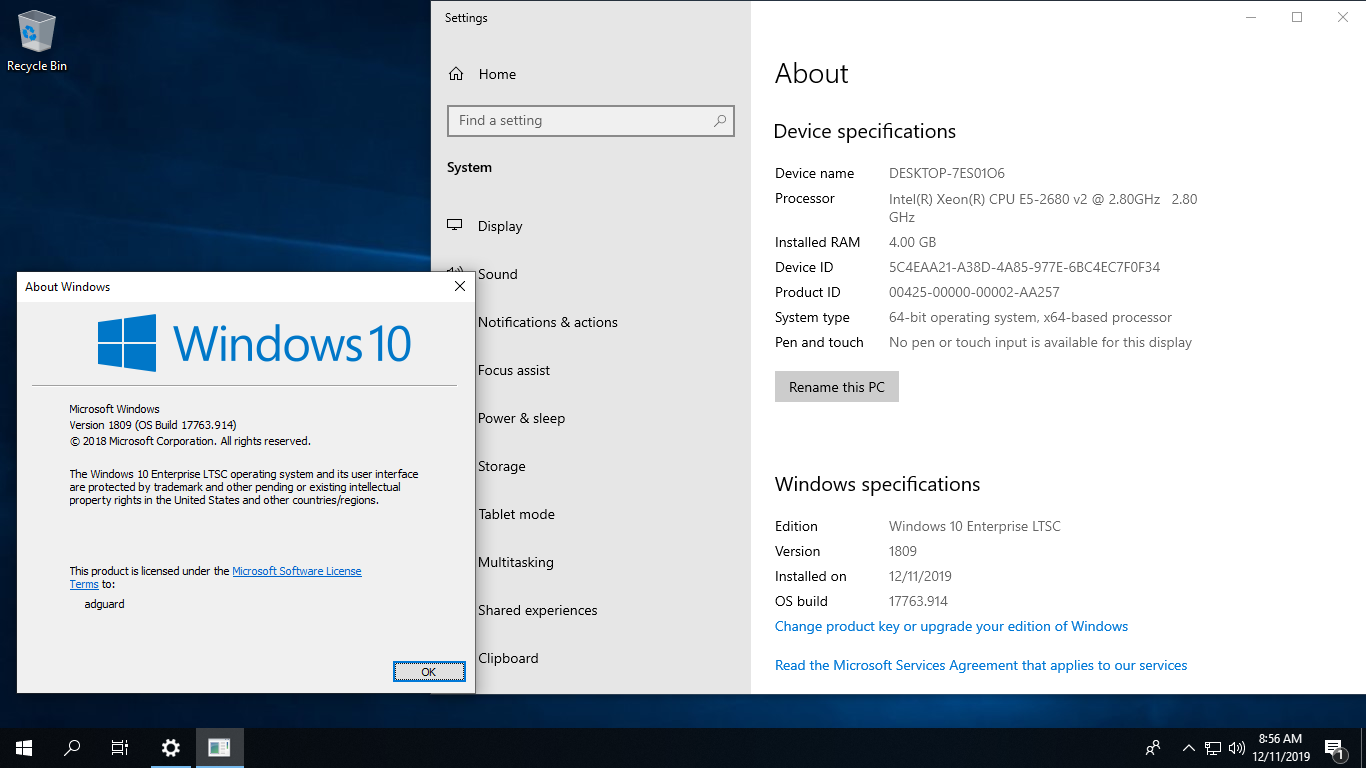Show hidden tray icons chevron
1366x768 pixels.
click(1189, 747)
